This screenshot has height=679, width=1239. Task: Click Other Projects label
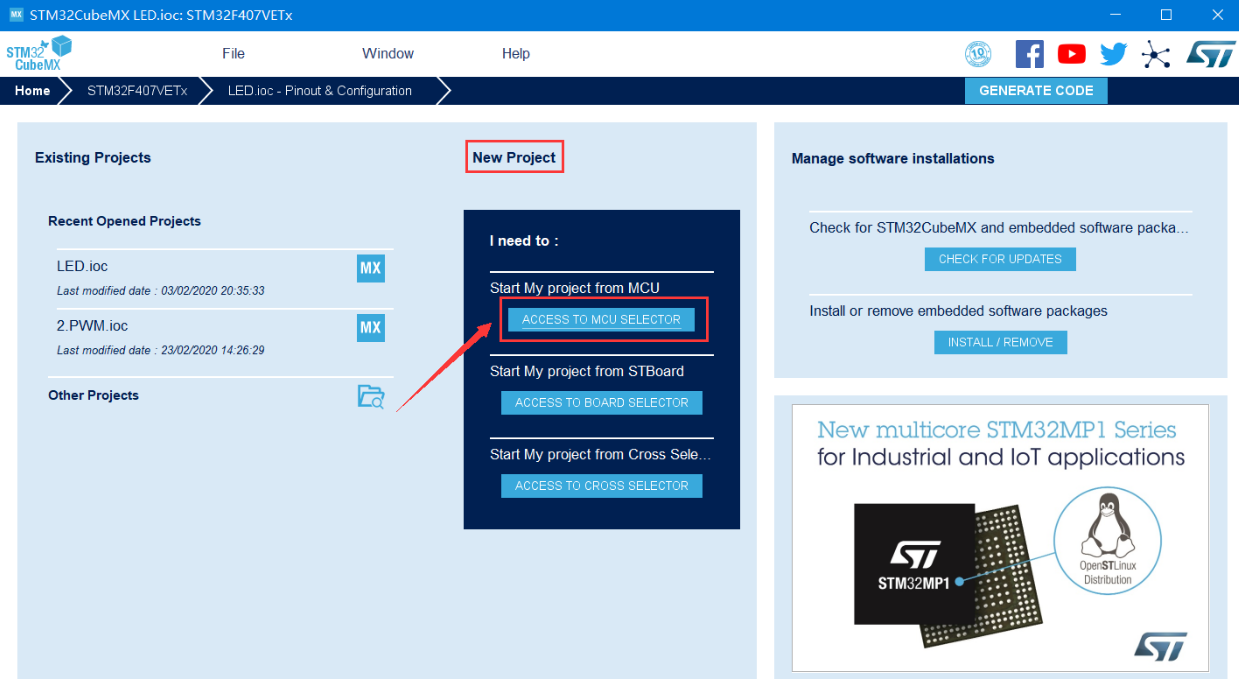pyautogui.click(x=93, y=395)
